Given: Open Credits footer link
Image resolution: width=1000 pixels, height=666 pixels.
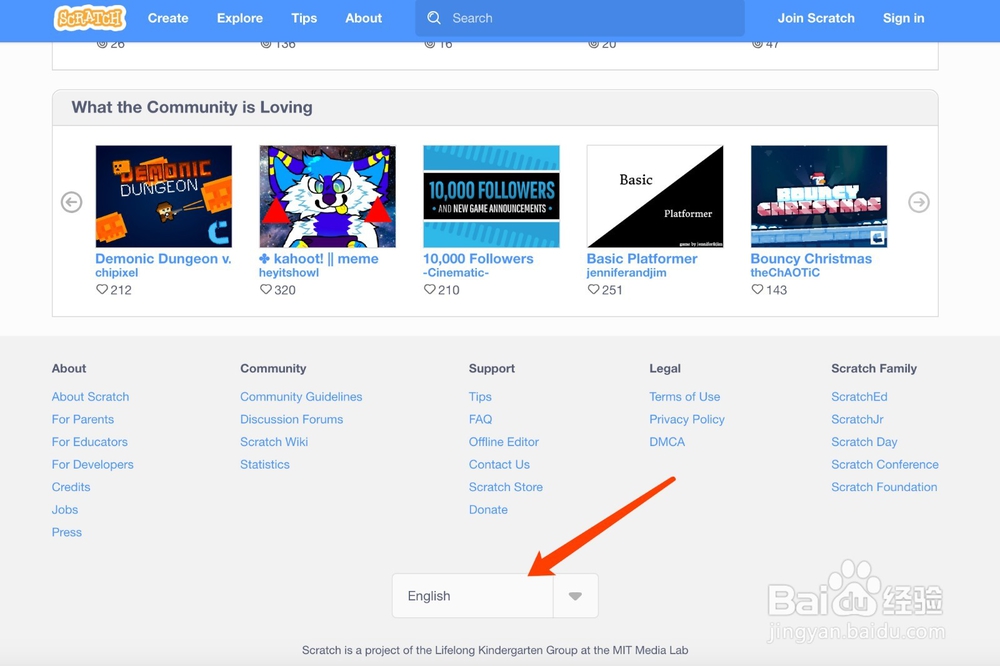Looking at the screenshot, I should [71, 487].
